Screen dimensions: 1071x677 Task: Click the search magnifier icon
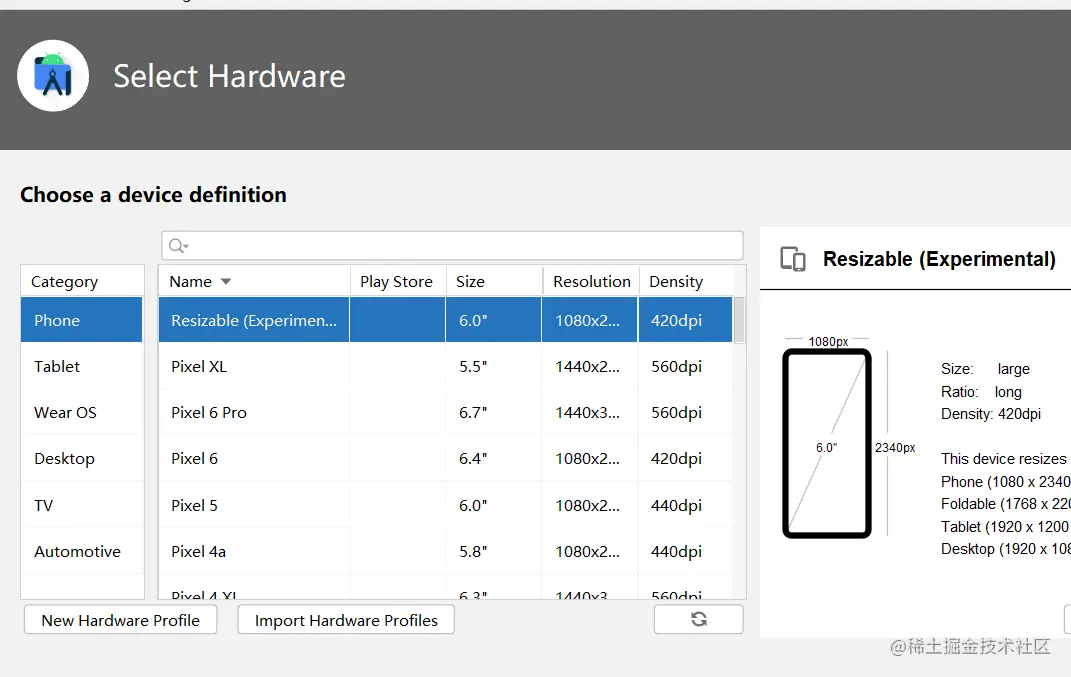[178, 246]
